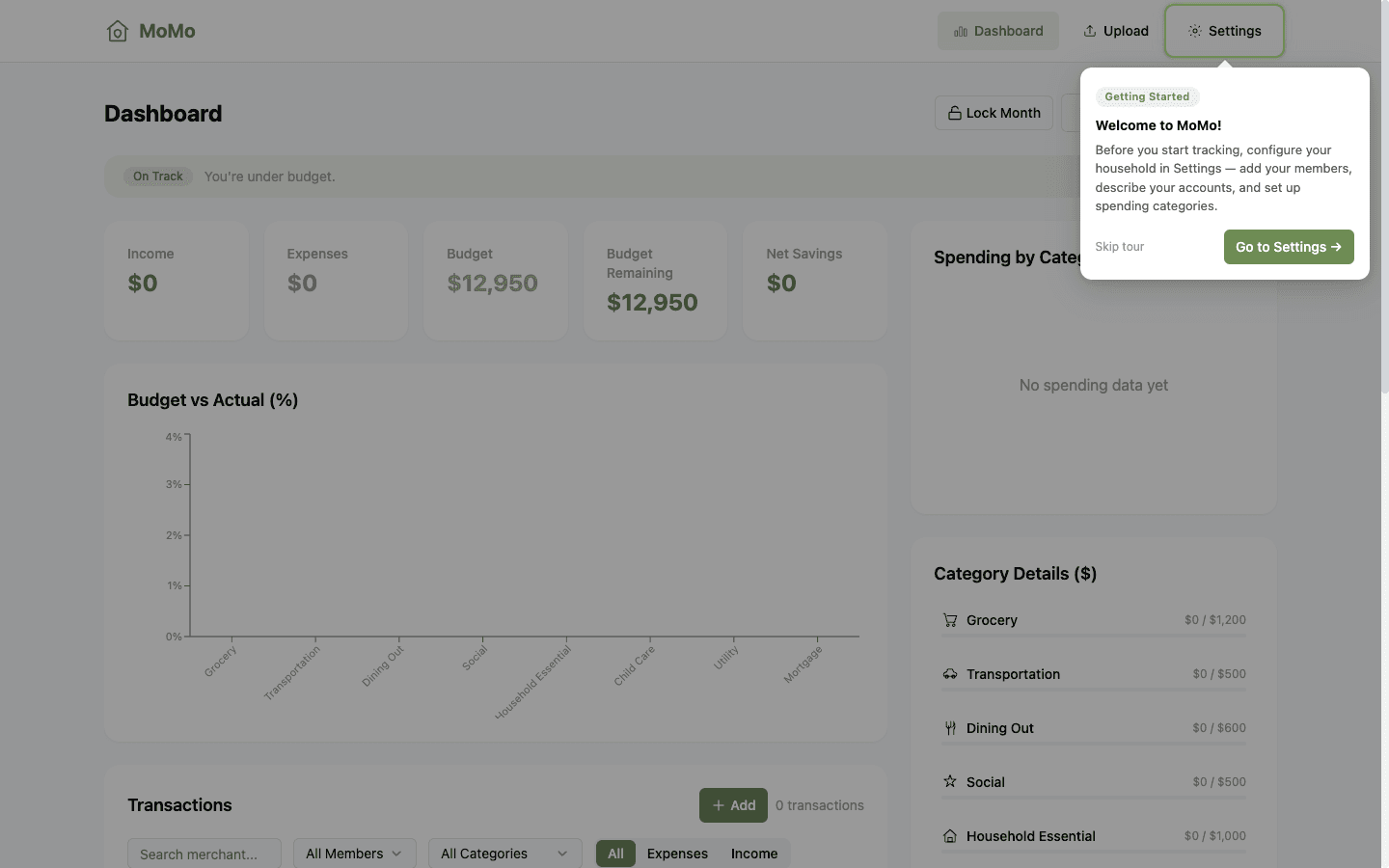The image size is (1389, 868).
Task: Click the star icon next to Social
Action: pos(950,782)
